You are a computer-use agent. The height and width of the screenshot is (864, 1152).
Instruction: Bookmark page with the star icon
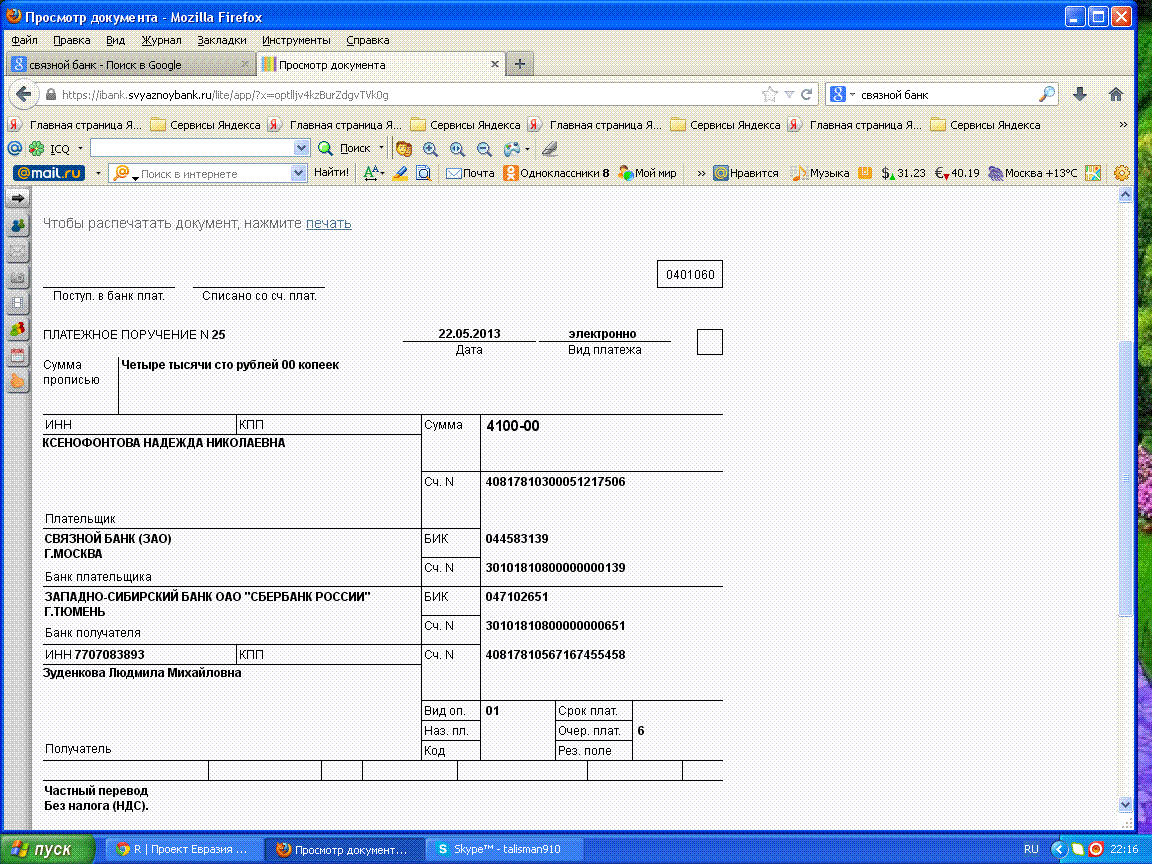click(769, 94)
